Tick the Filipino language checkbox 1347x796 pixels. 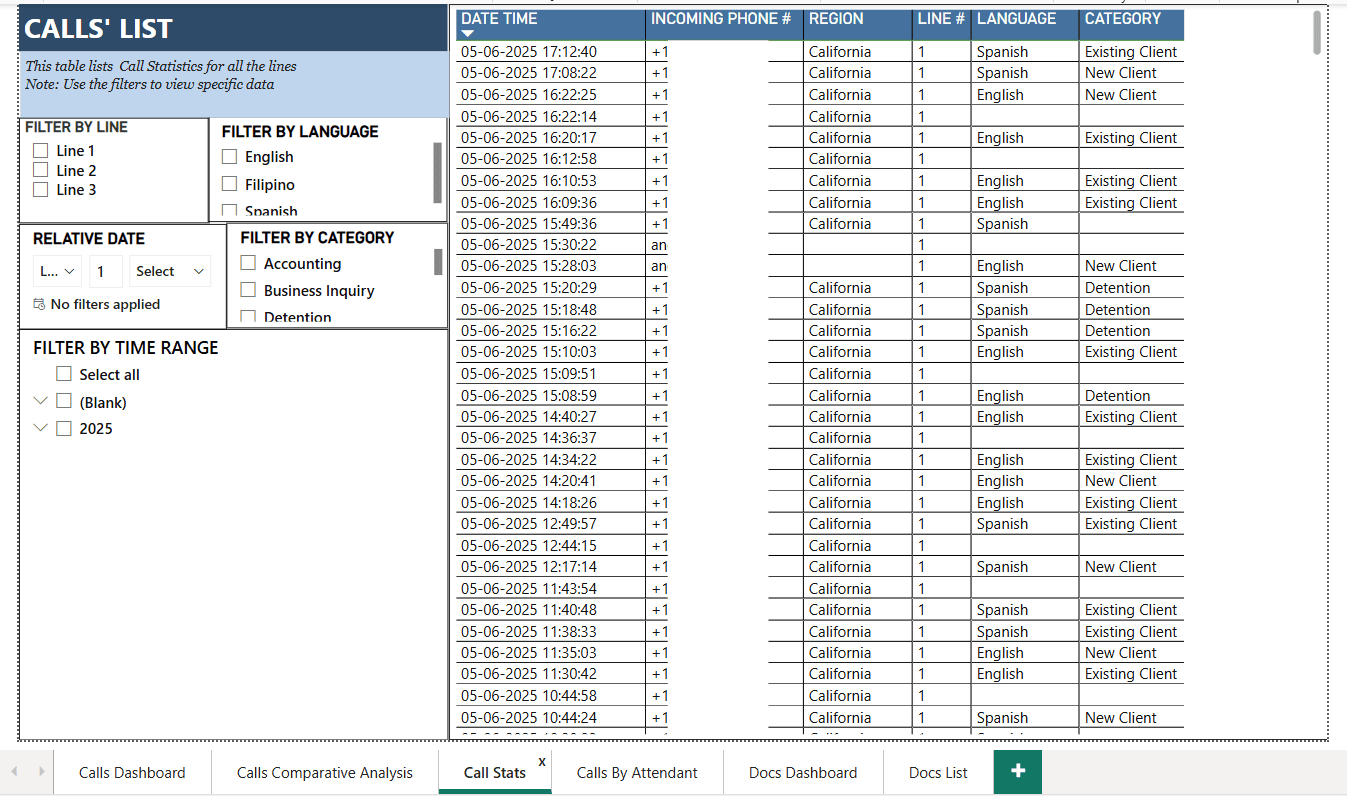229,184
